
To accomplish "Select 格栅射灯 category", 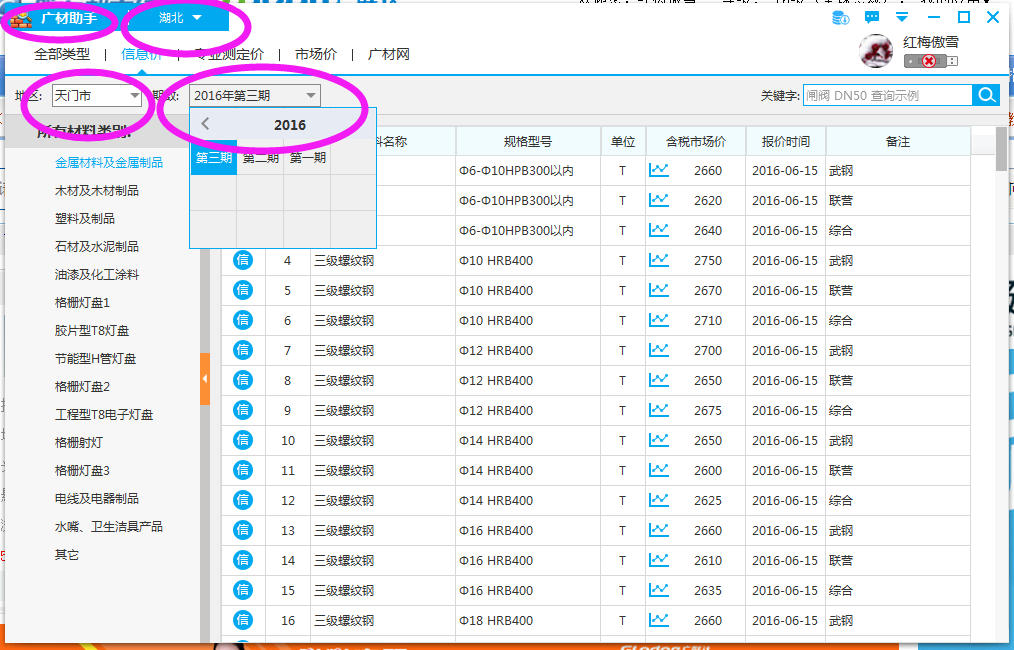I will 79,443.
